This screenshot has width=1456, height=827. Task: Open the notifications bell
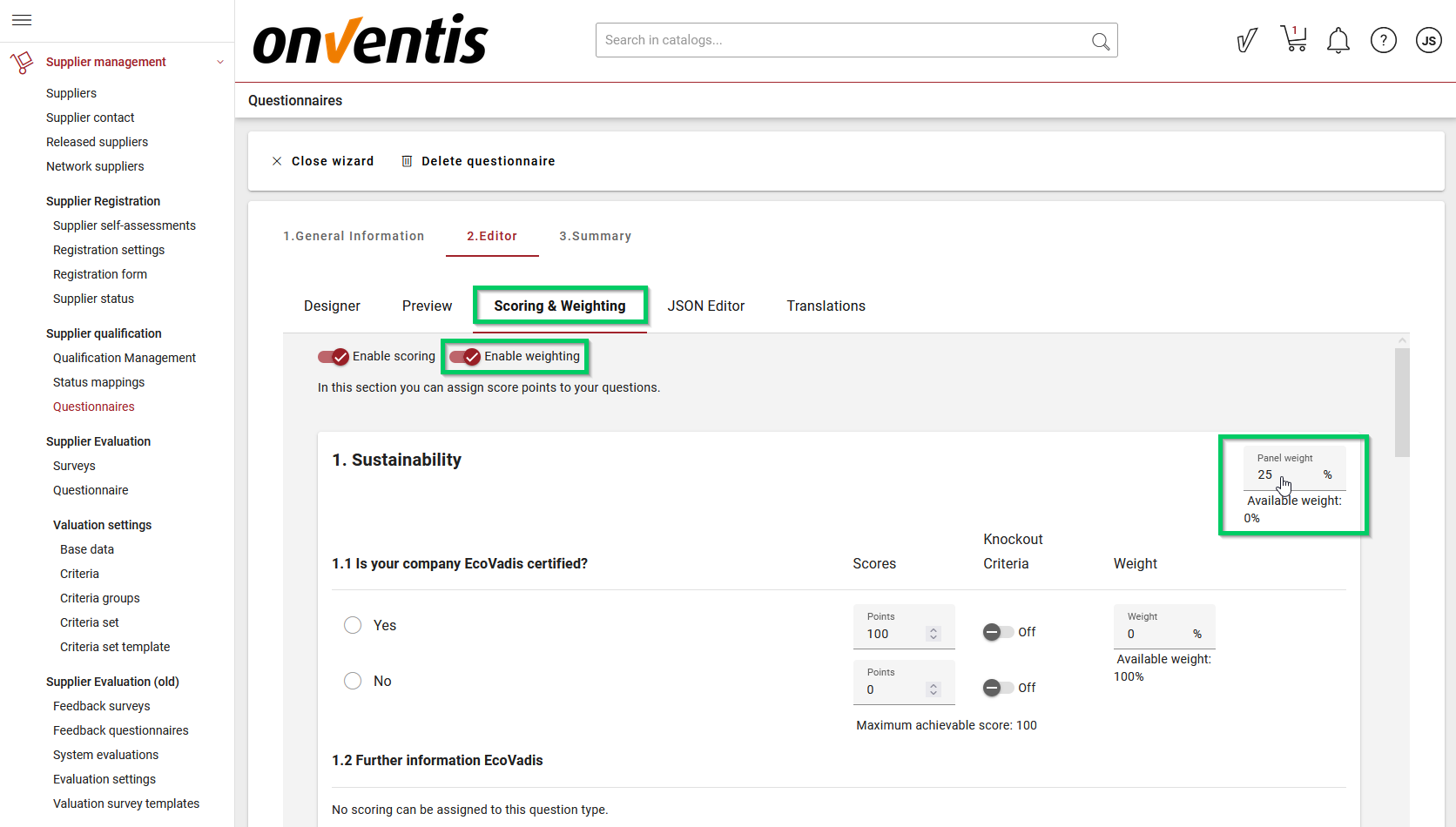point(1338,40)
